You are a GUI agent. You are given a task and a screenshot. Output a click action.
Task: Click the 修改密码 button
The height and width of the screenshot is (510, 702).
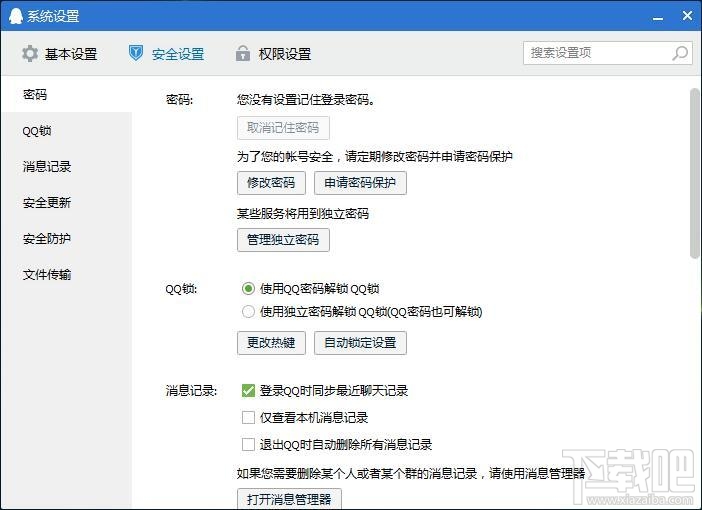pyautogui.click(x=271, y=183)
